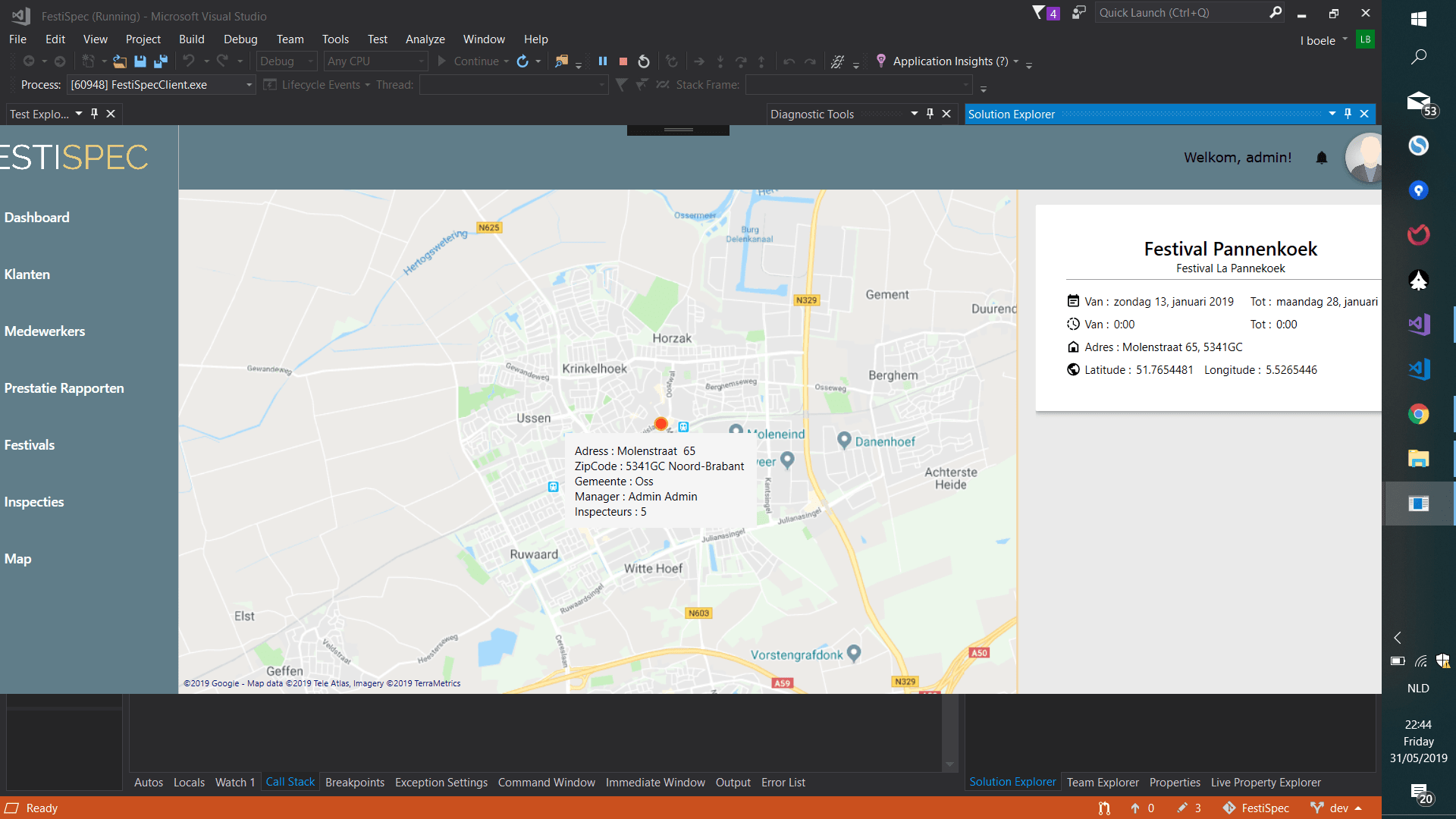
Task: Switch to the Breakpoints tab
Action: 354,783
